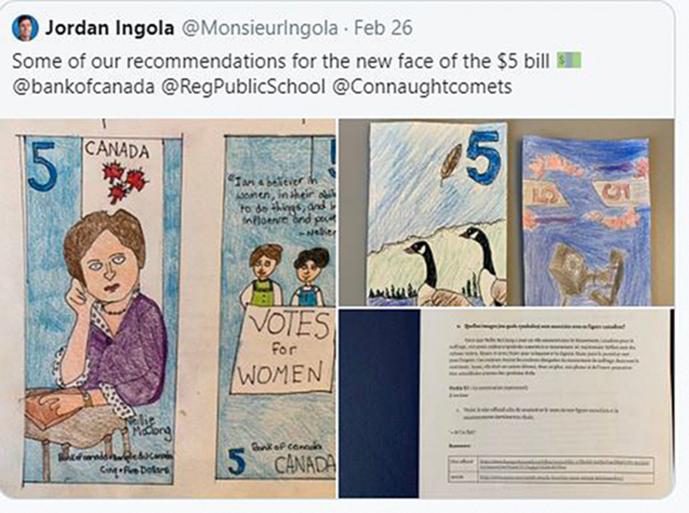Open the @RegPublicSchool mention
689x513 pixels.
[243, 87]
